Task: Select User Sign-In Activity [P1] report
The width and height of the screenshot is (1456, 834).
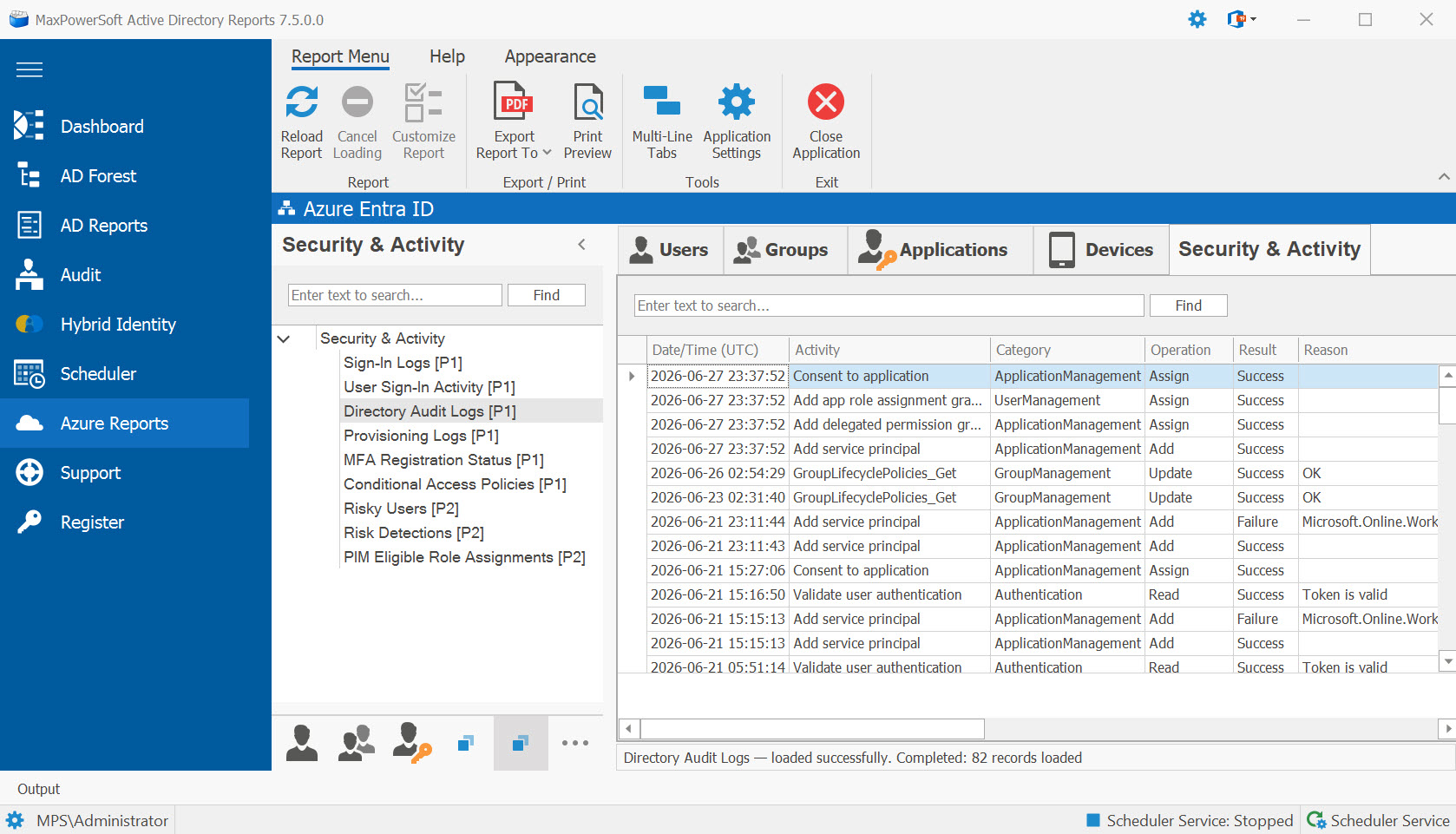Action: [430, 387]
